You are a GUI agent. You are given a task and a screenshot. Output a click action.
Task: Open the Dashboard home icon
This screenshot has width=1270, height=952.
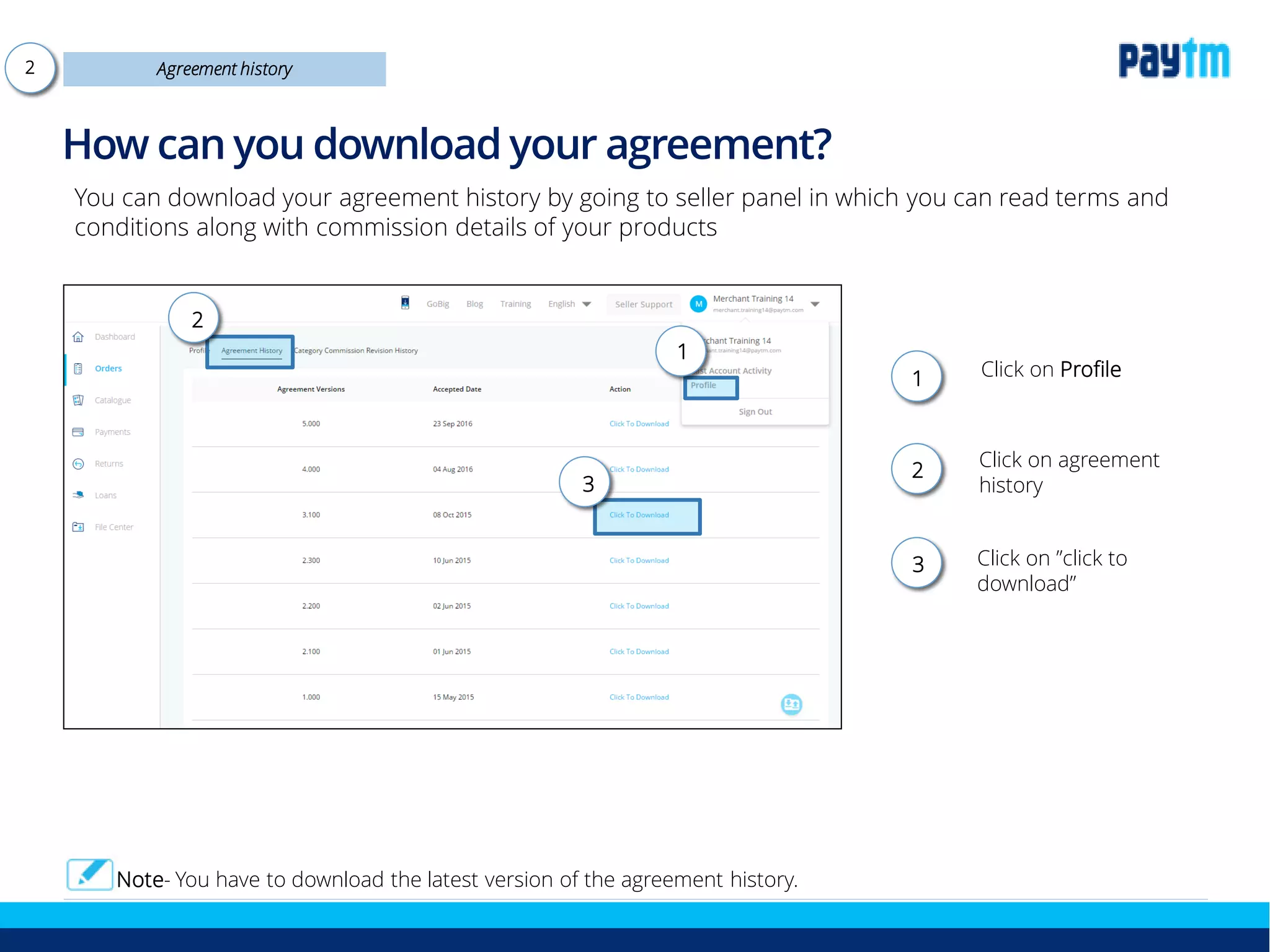(x=78, y=337)
